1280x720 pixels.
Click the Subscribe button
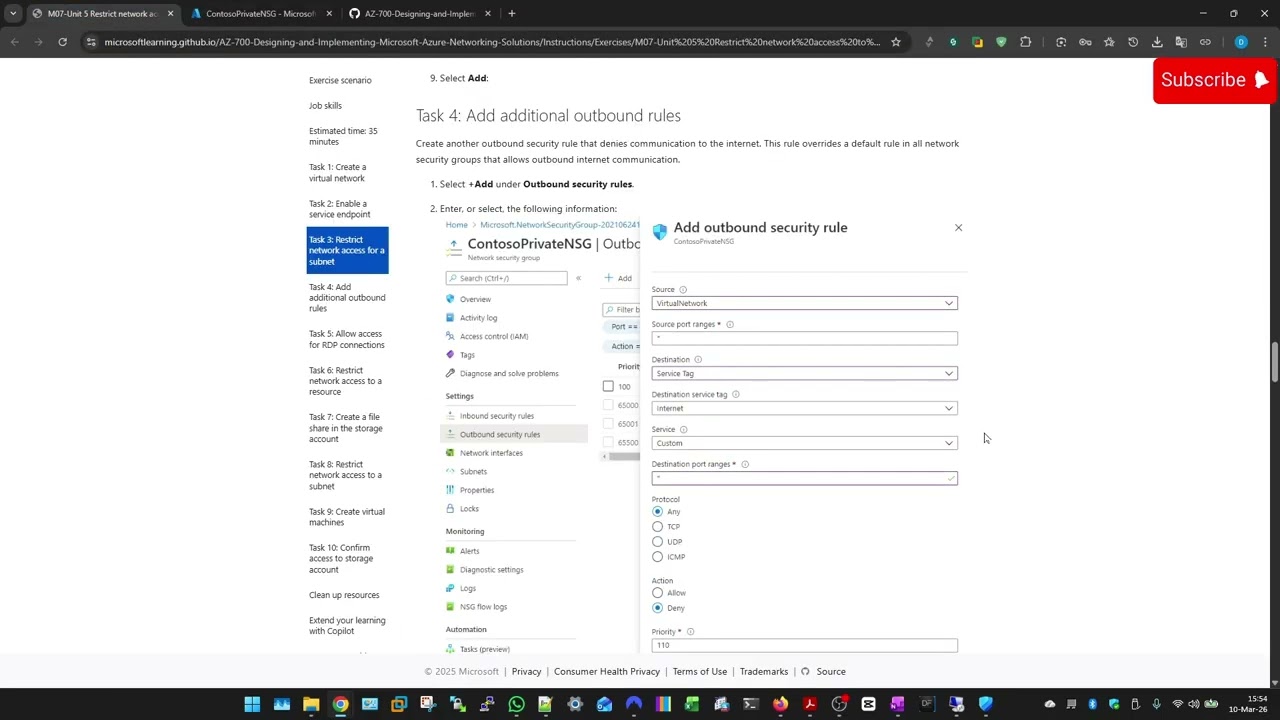click(1214, 80)
